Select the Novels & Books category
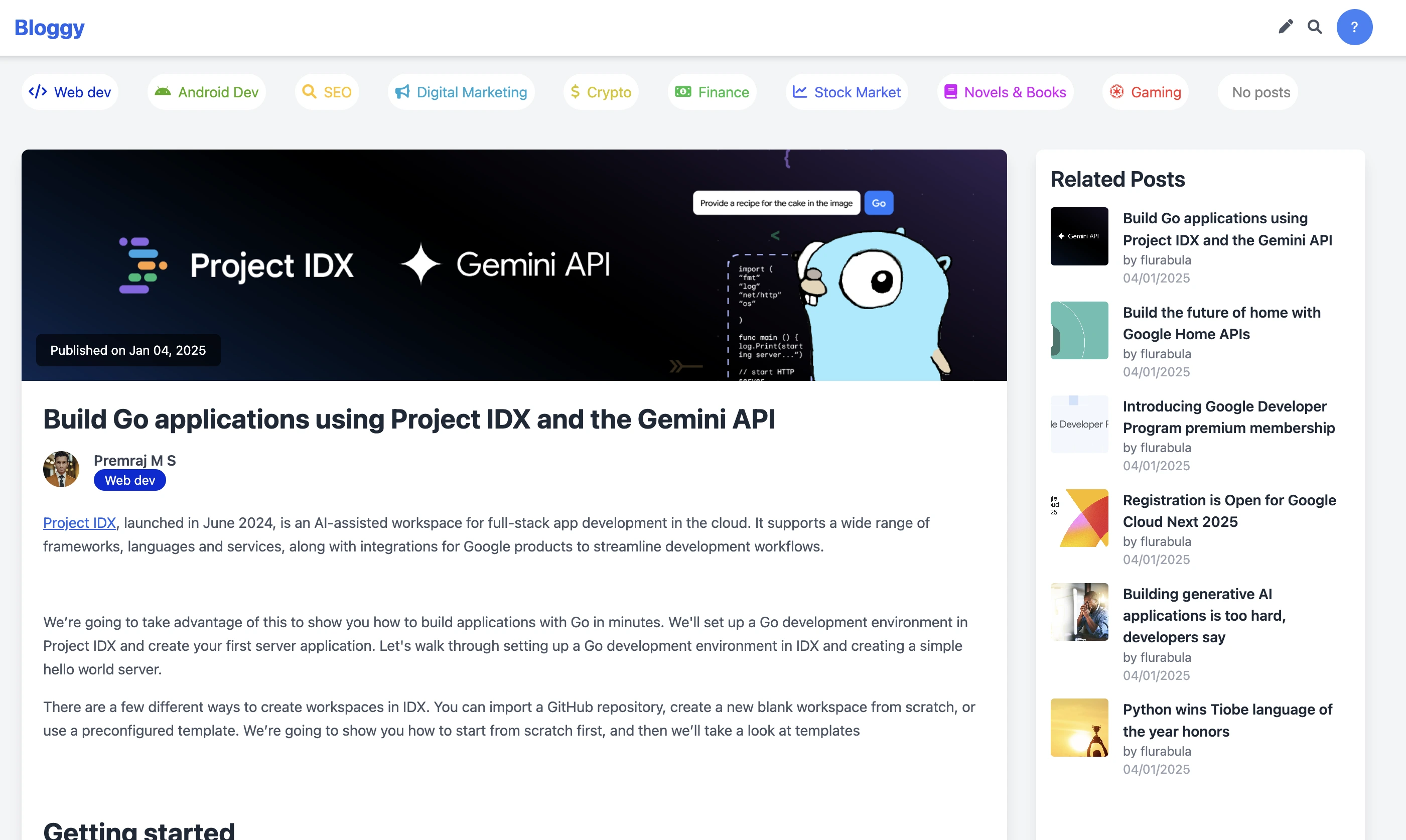 tap(1005, 92)
